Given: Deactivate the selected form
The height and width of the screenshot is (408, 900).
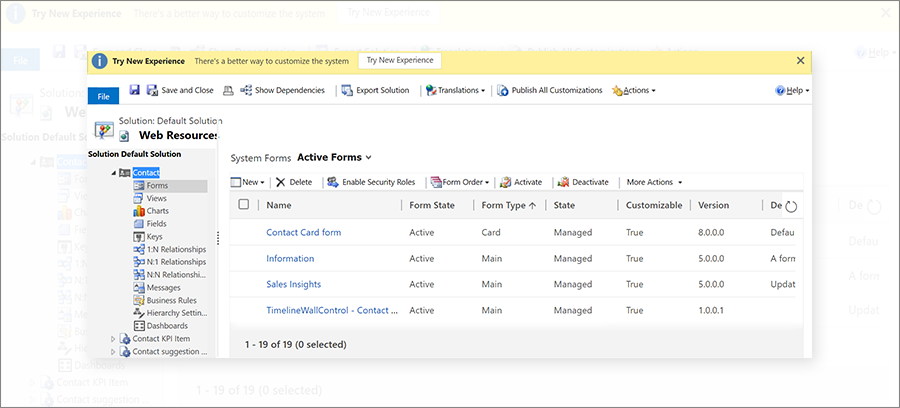Looking at the screenshot, I should pyautogui.click(x=583, y=182).
